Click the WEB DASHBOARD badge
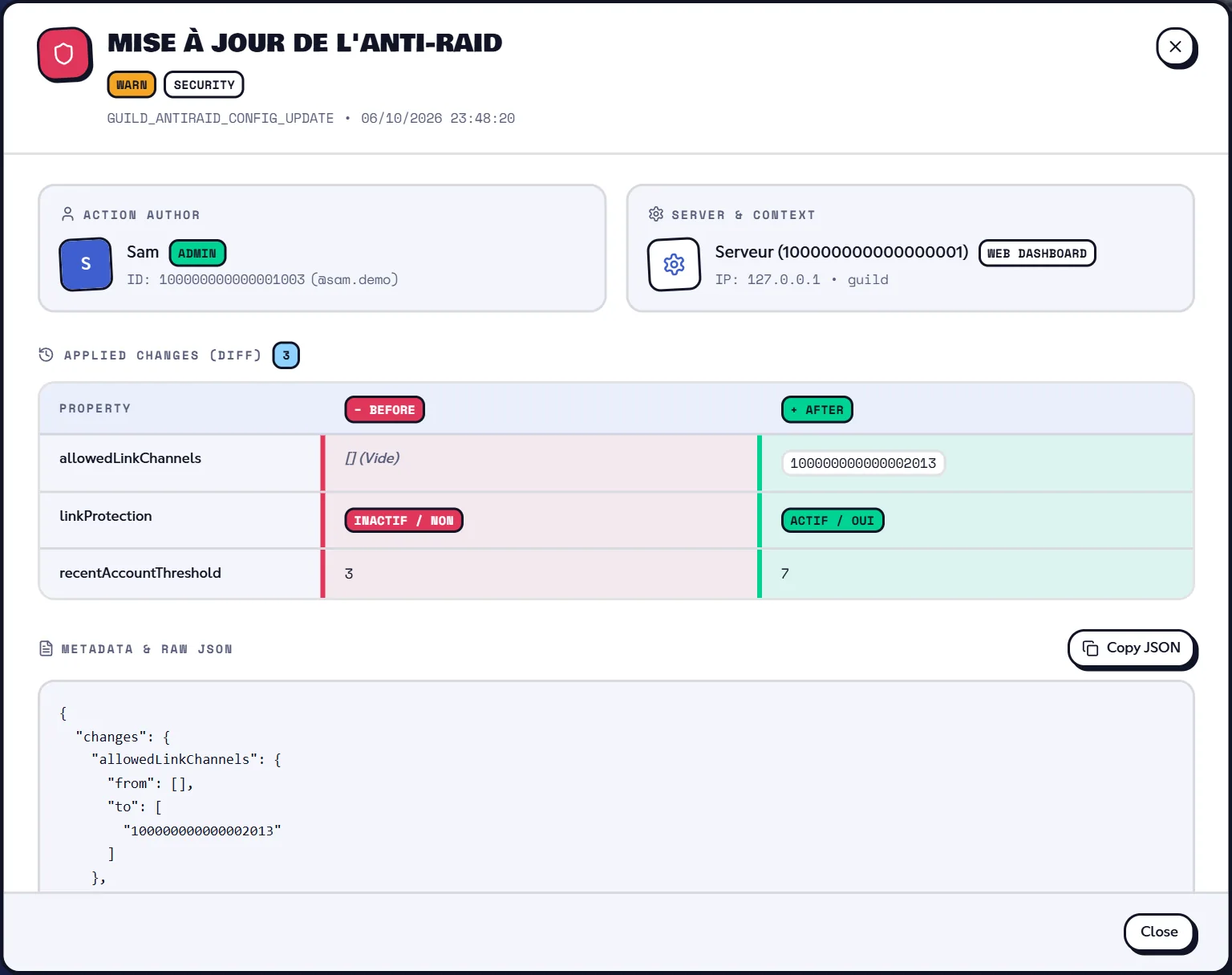 click(1037, 254)
